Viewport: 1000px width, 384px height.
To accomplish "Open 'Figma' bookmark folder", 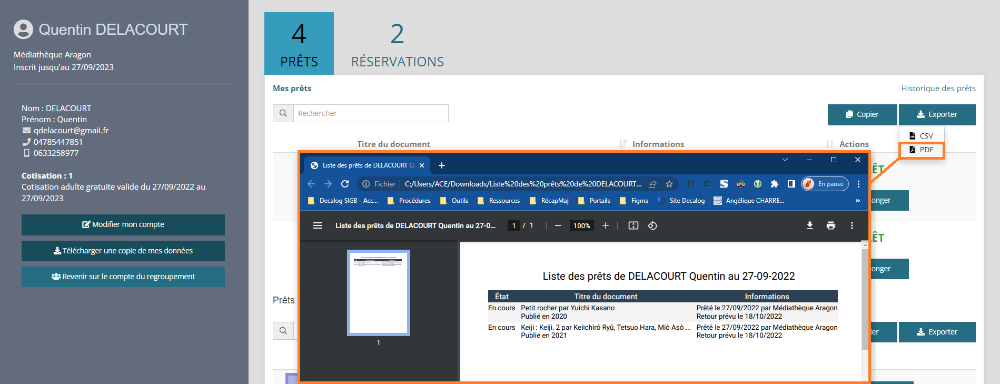I will (x=633, y=200).
